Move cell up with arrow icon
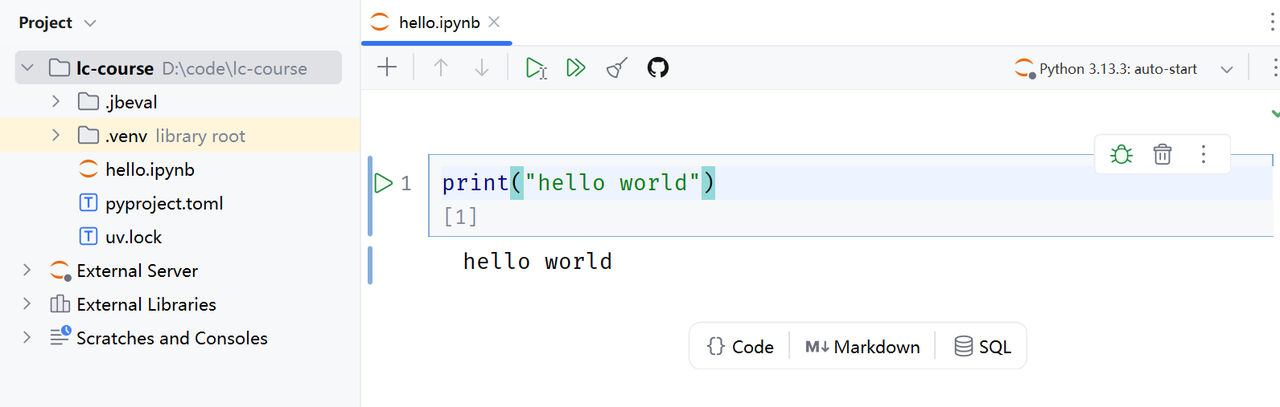This screenshot has width=1280, height=407. pyautogui.click(x=441, y=68)
